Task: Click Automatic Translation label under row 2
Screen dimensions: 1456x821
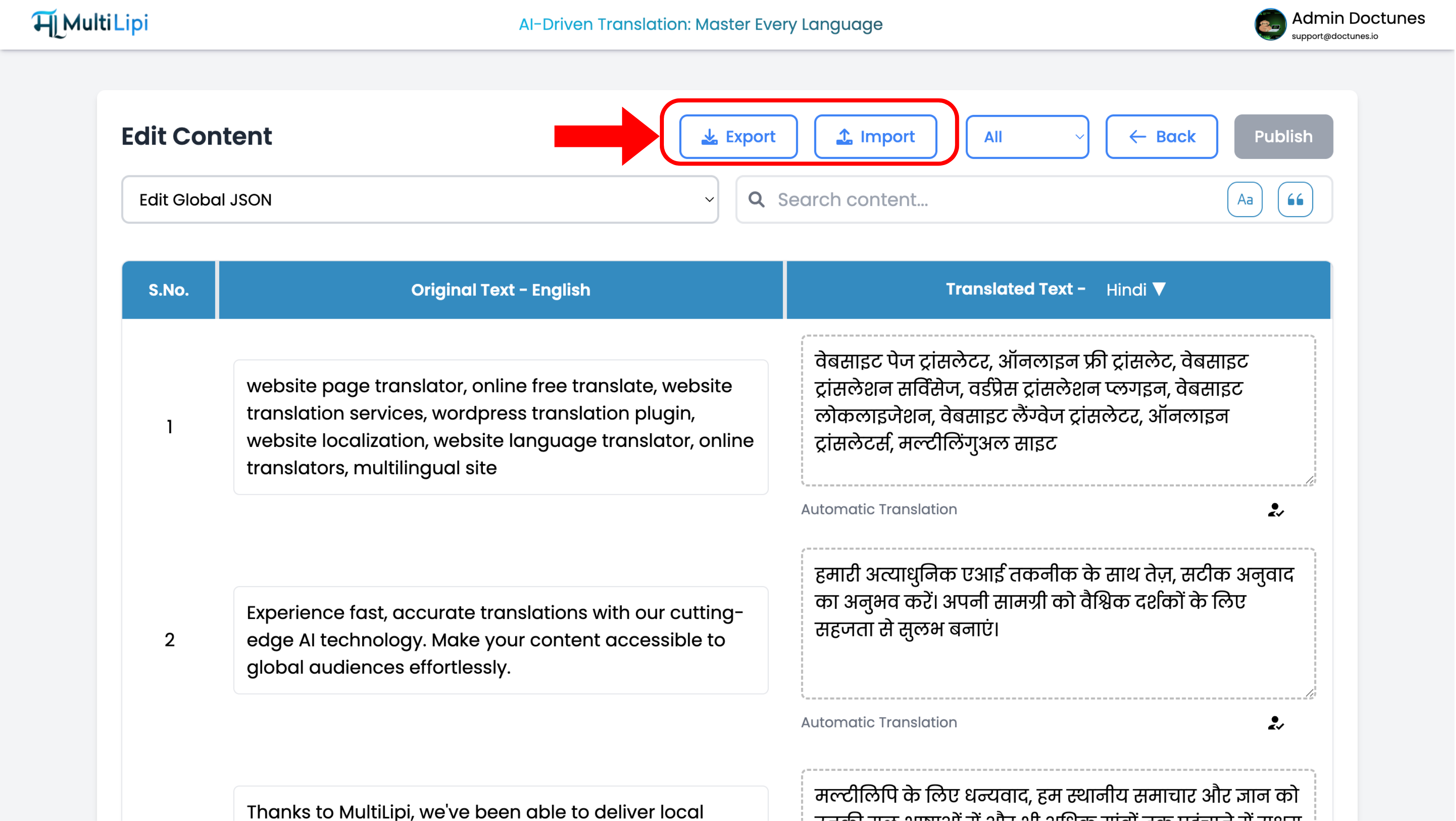Action: point(878,722)
